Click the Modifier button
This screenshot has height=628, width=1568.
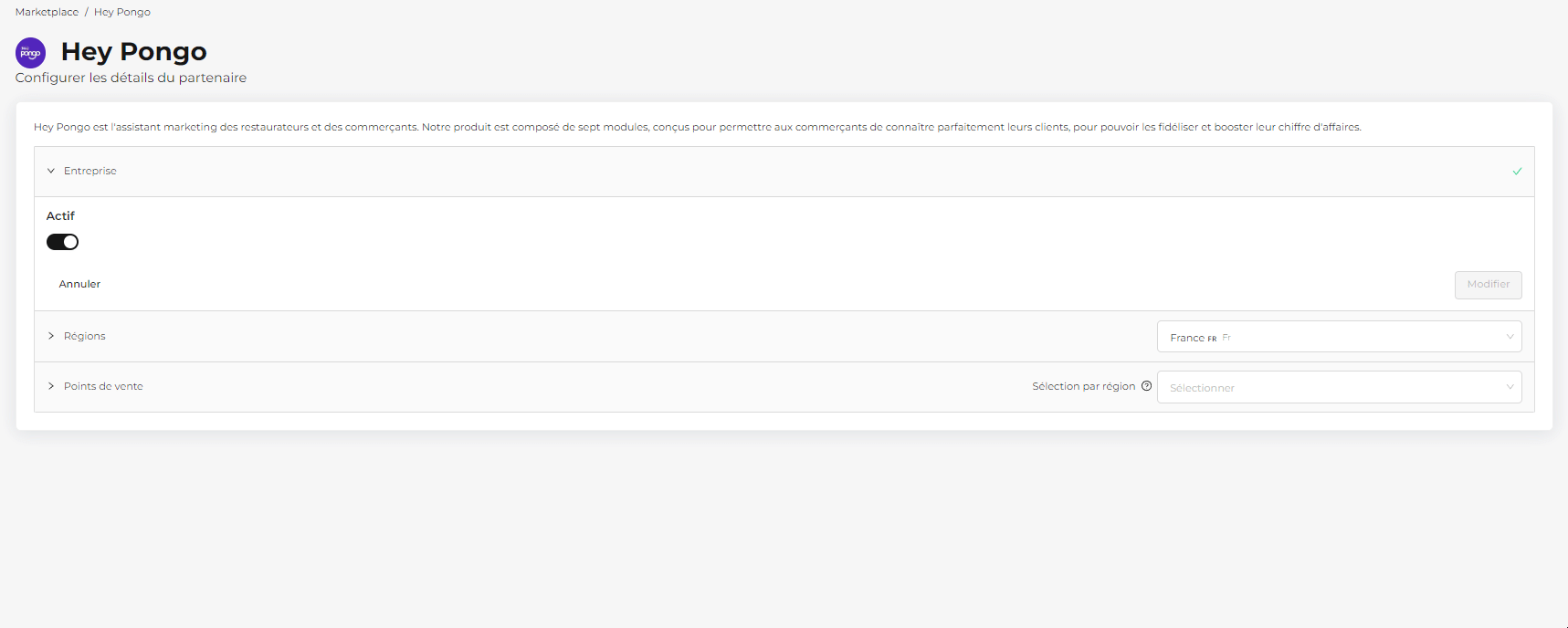1488,285
